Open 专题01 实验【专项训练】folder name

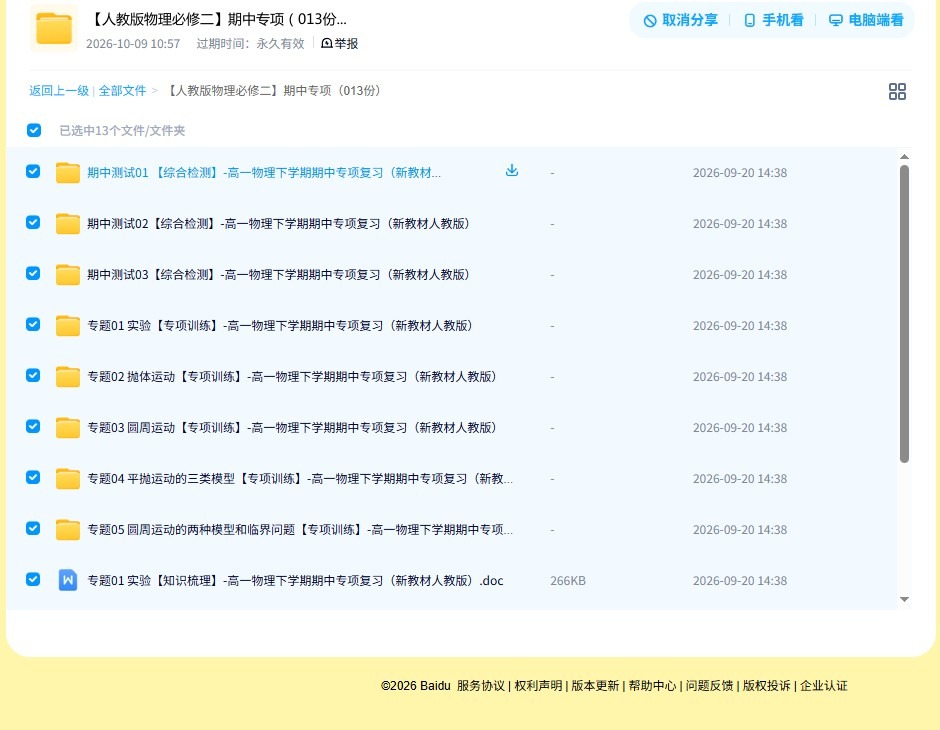280,325
